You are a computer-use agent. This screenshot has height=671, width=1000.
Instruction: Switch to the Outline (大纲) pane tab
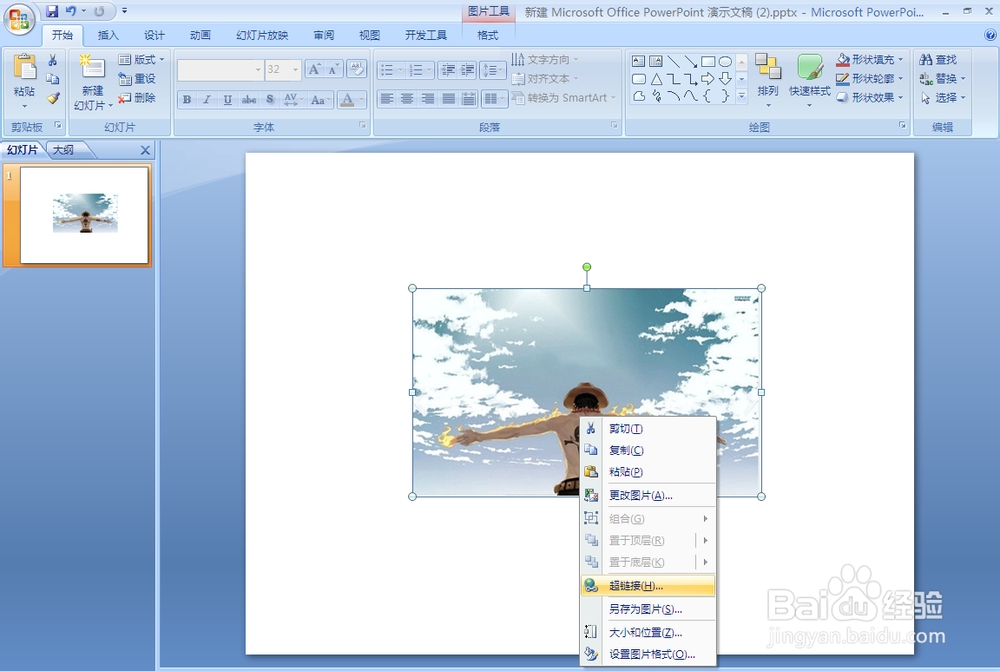point(63,150)
